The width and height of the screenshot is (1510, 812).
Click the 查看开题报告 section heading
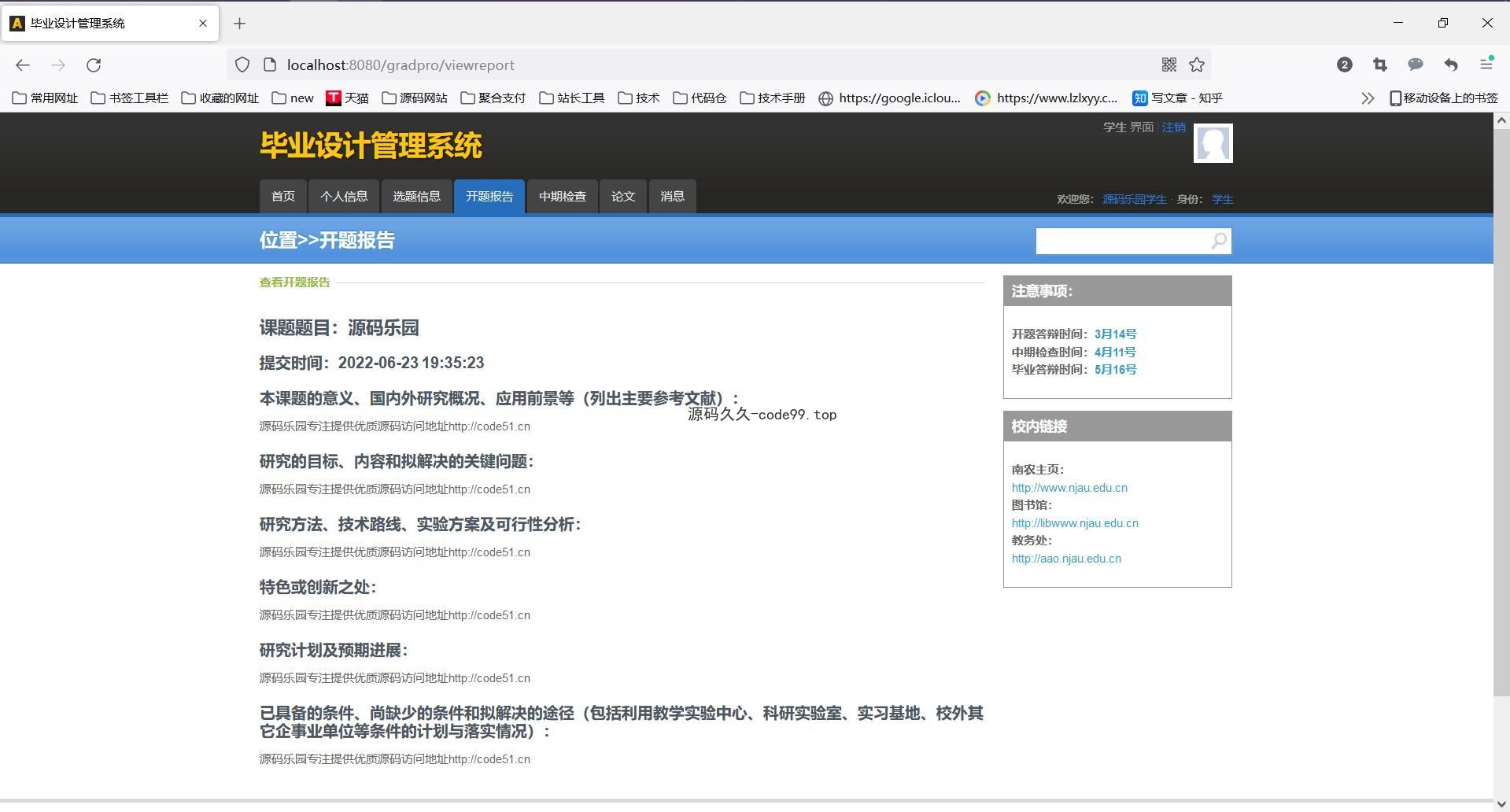[295, 282]
